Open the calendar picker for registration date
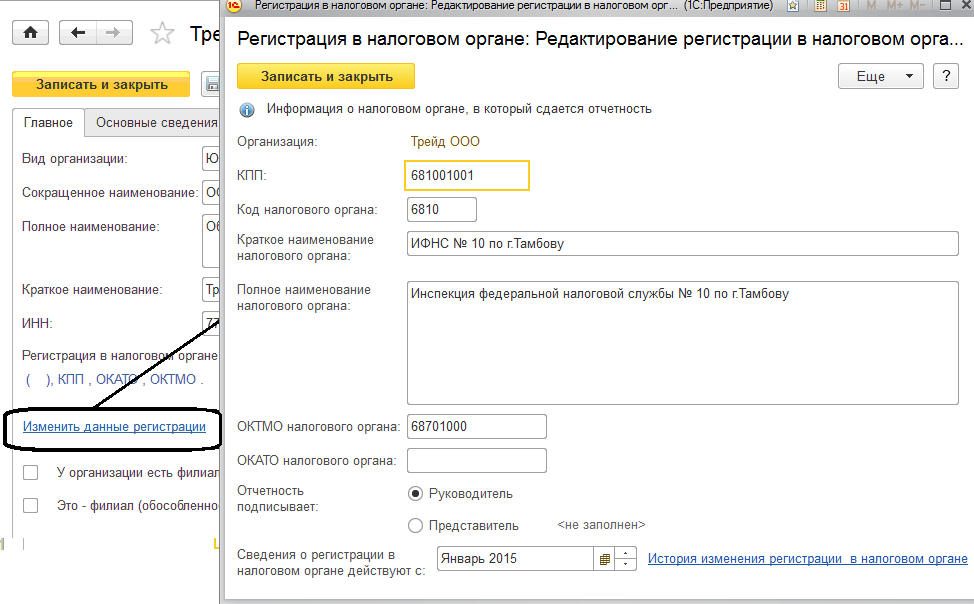This screenshot has height=604, width=974. coord(604,558)
